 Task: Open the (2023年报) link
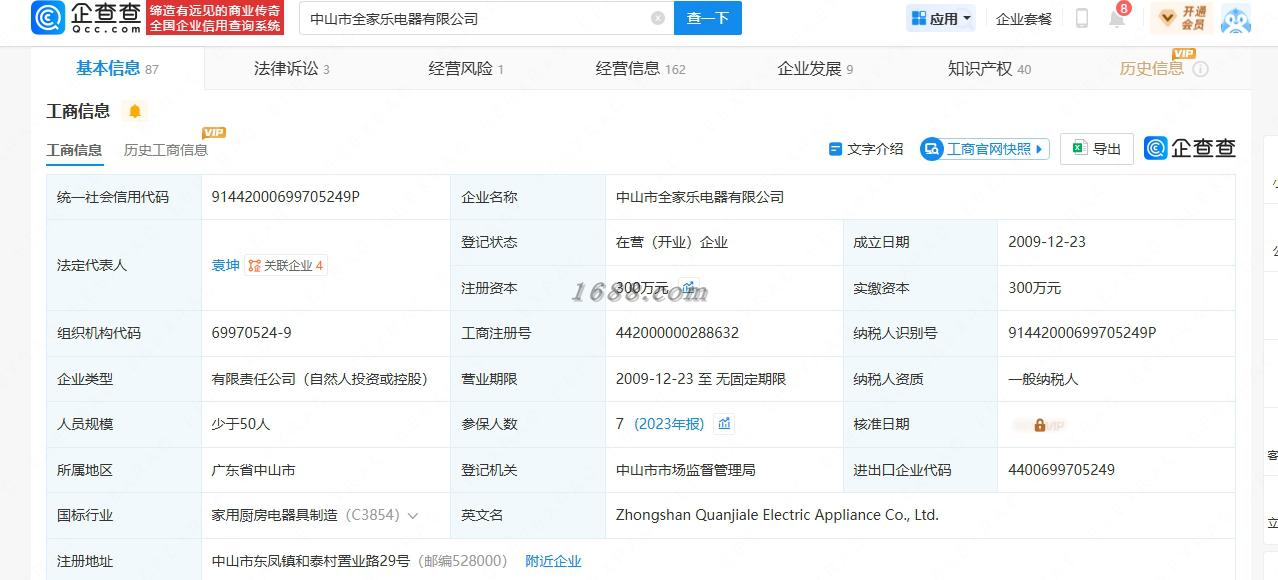click(669, 424)
